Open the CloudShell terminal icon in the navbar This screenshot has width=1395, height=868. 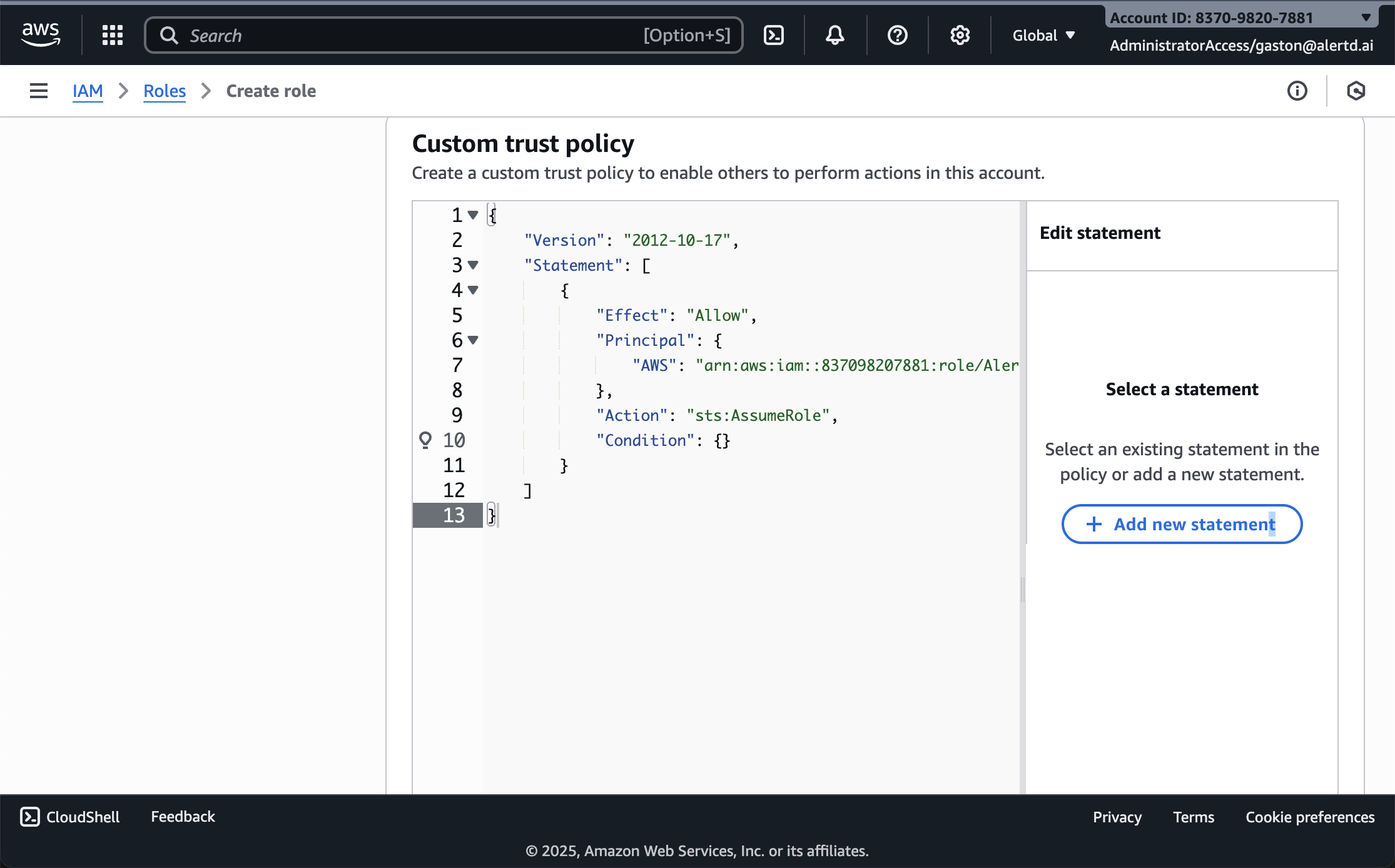pos(773,35)
